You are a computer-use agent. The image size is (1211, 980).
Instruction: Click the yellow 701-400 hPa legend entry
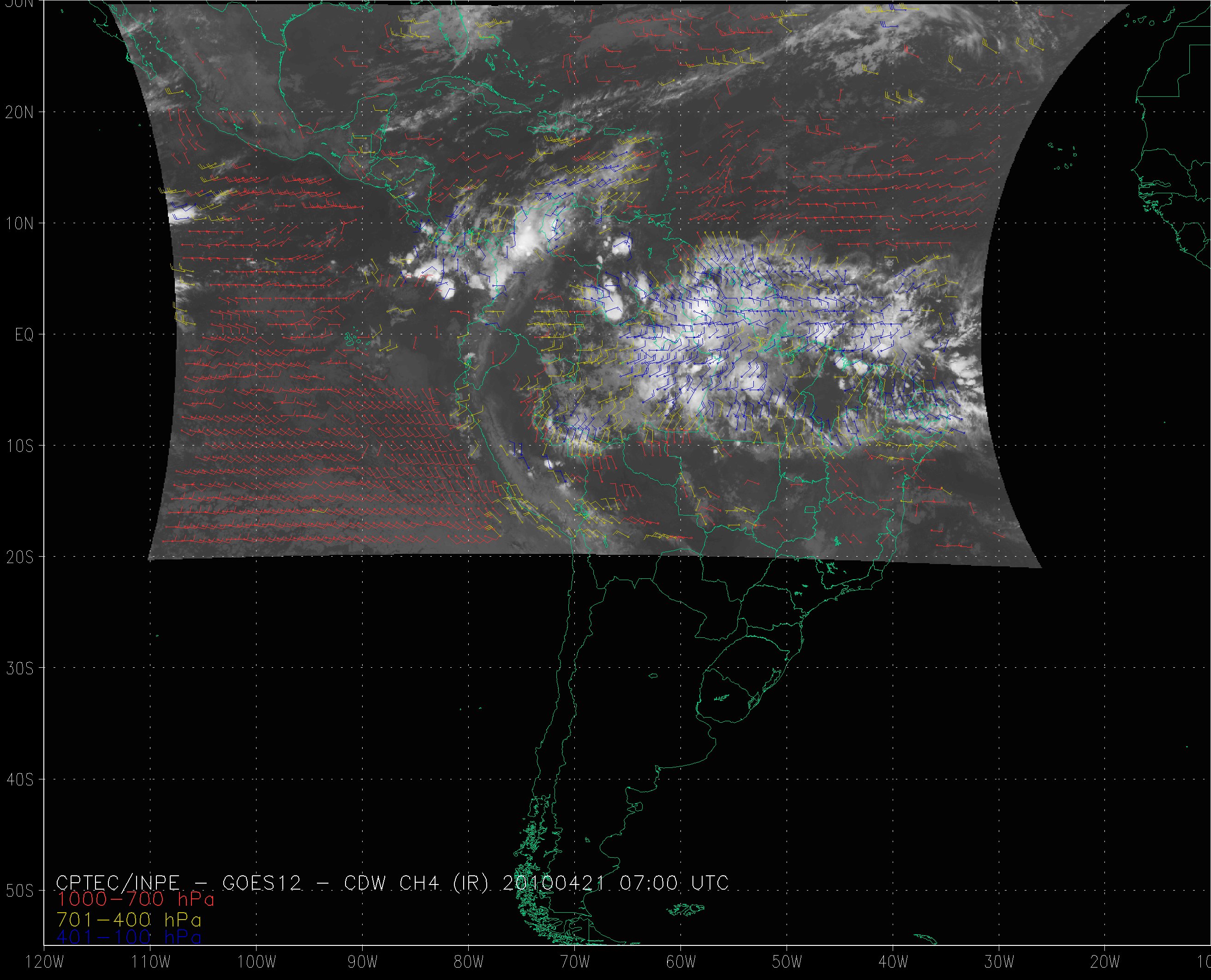pos(129,920)
